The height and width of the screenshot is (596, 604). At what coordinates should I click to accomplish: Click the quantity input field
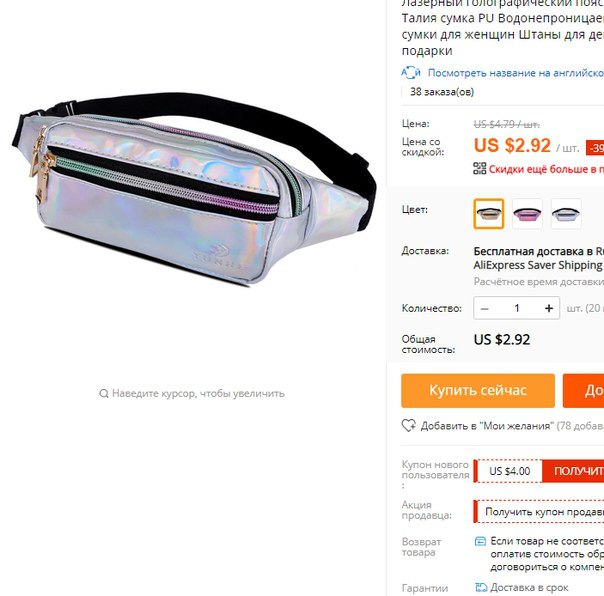point(517,308)
